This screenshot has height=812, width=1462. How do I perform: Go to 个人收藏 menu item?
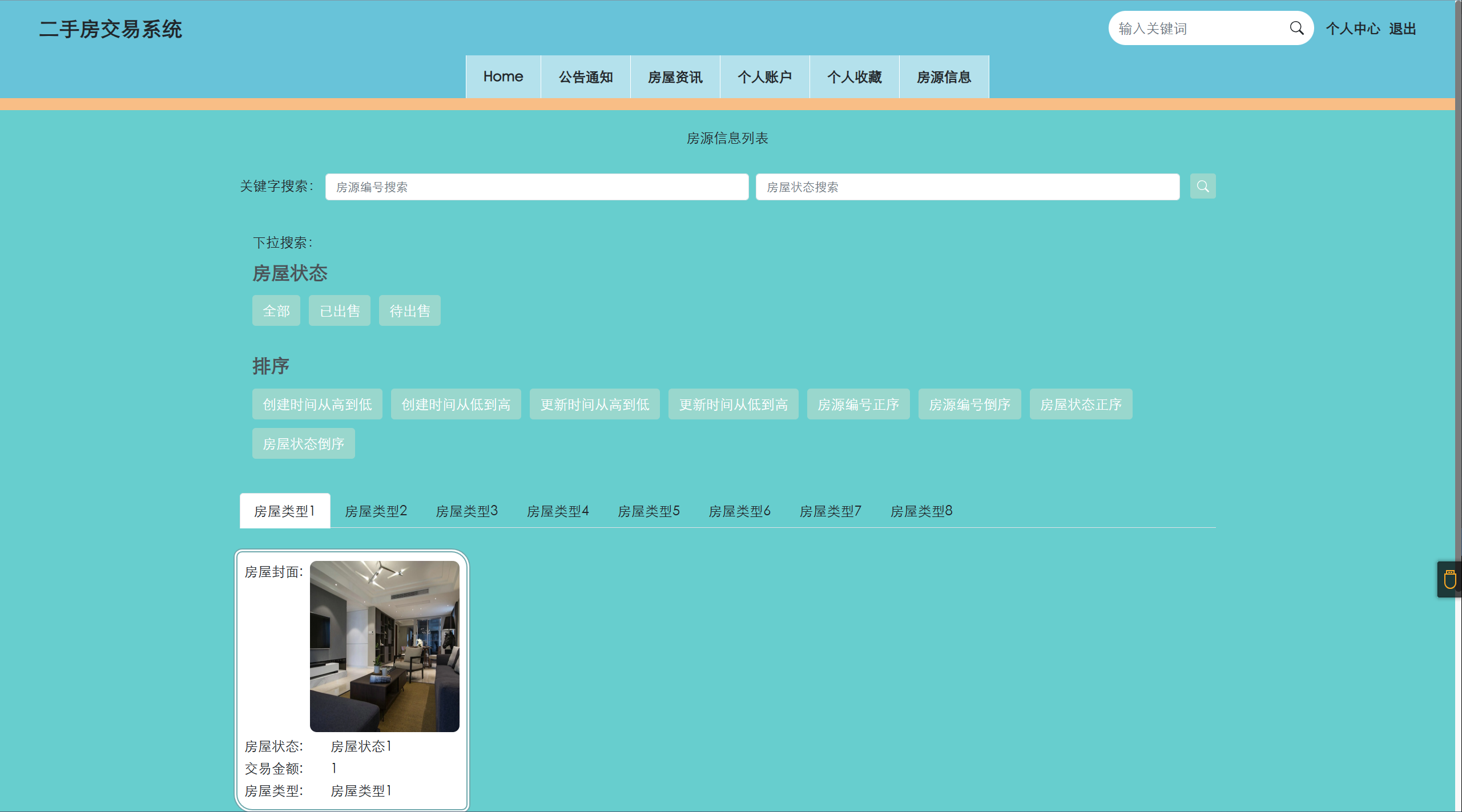854,77
